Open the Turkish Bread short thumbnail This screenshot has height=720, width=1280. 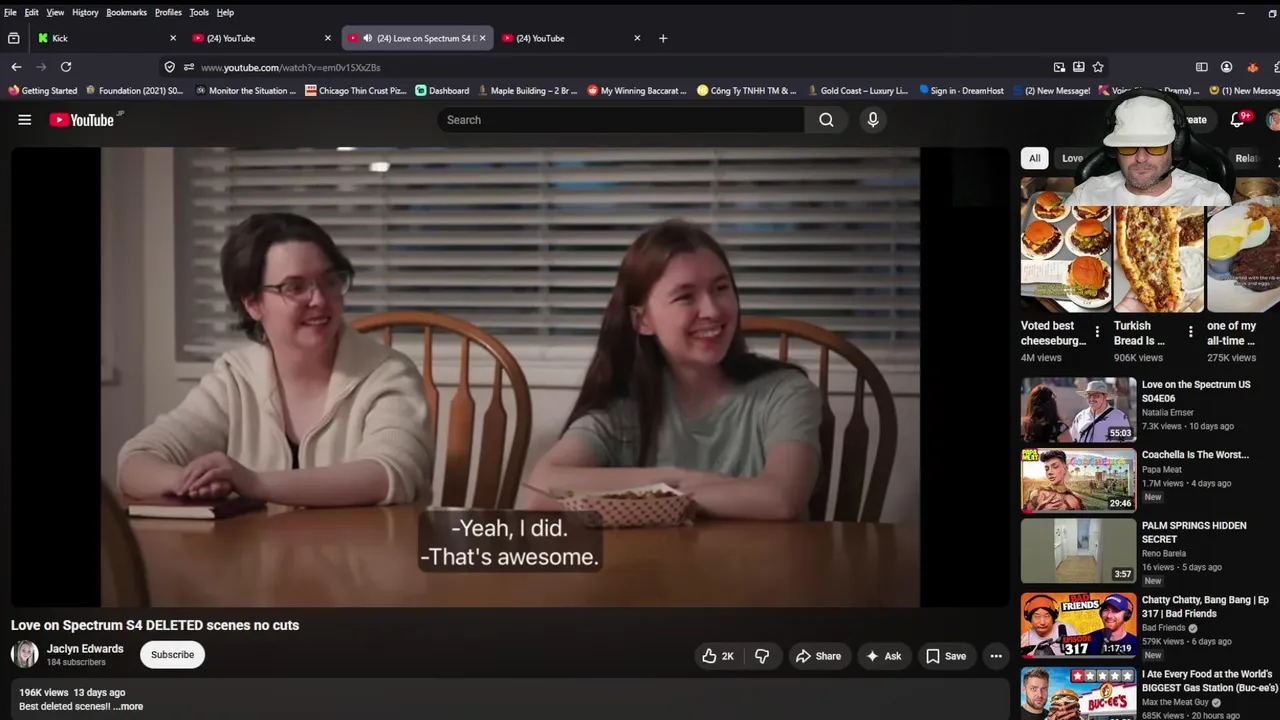click(1159, 245)
